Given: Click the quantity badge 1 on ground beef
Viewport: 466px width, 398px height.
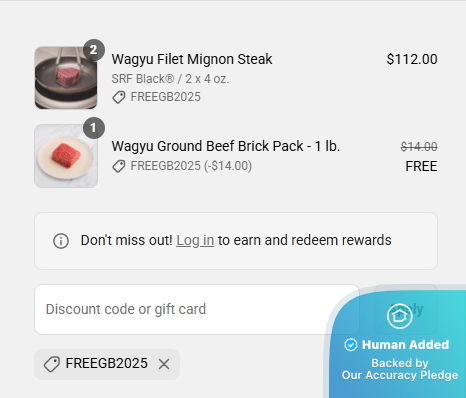Looking at the screenshot, I should pos(94,128).
